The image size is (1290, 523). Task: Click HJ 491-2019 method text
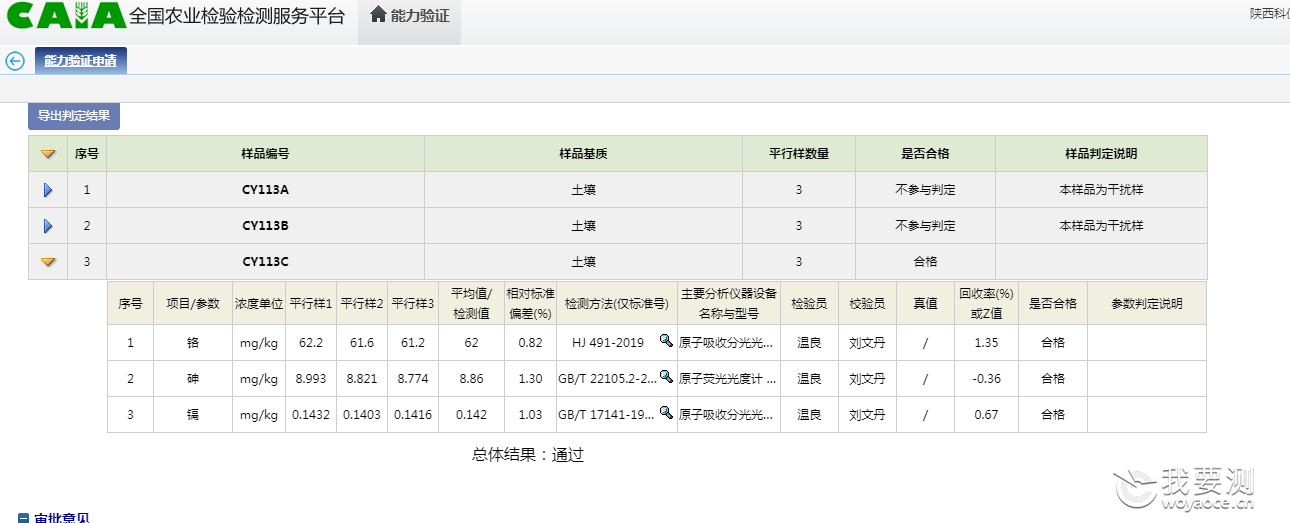click(608, 342)
